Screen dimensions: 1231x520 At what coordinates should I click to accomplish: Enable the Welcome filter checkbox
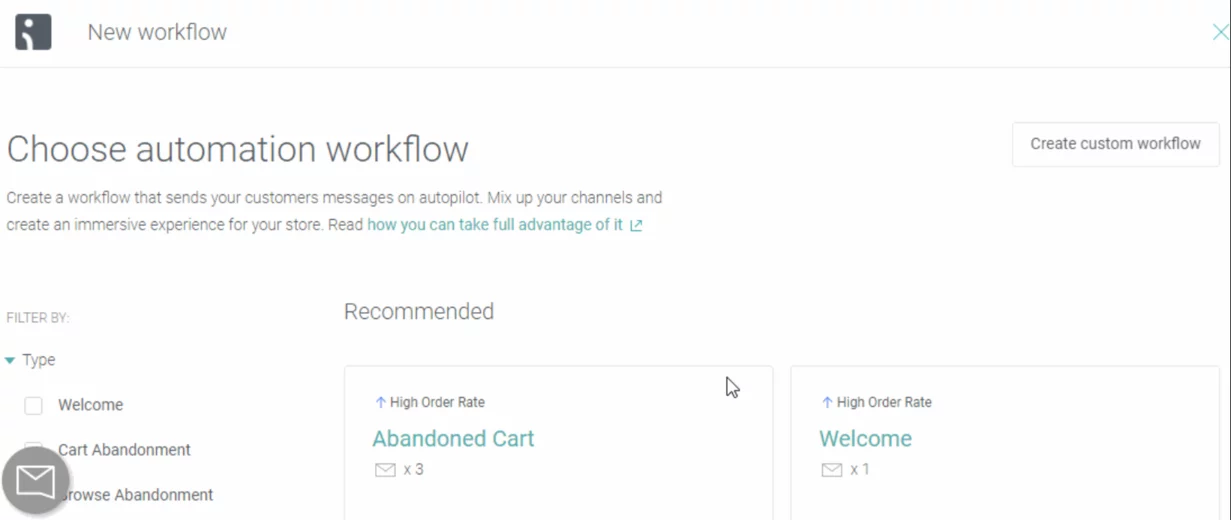click(34, 405)
